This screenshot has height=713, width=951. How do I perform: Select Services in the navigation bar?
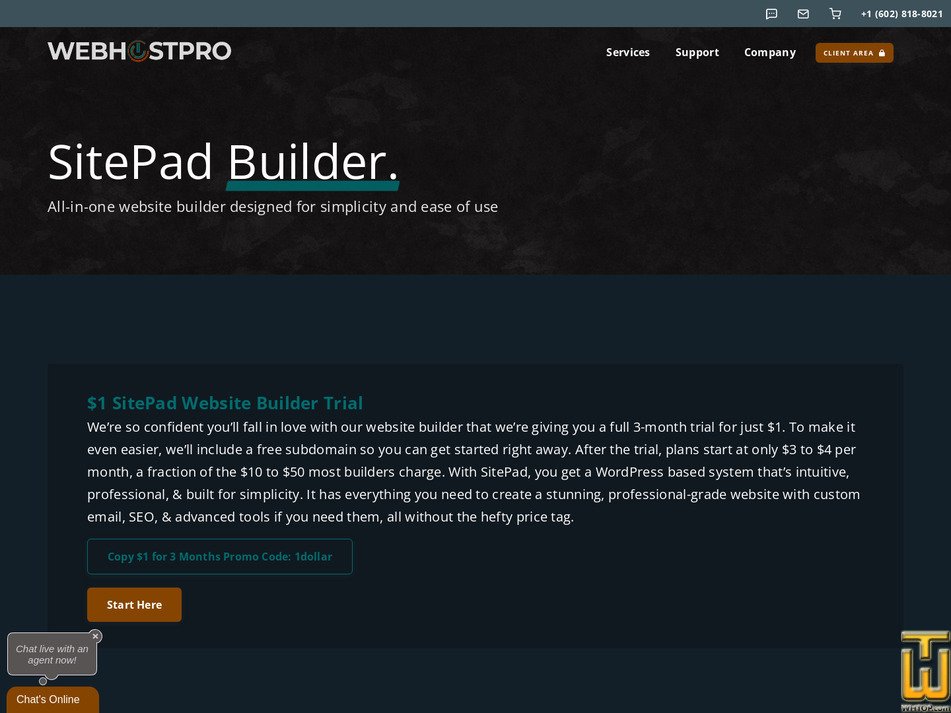pyautogui.click(x=627, y=52)
